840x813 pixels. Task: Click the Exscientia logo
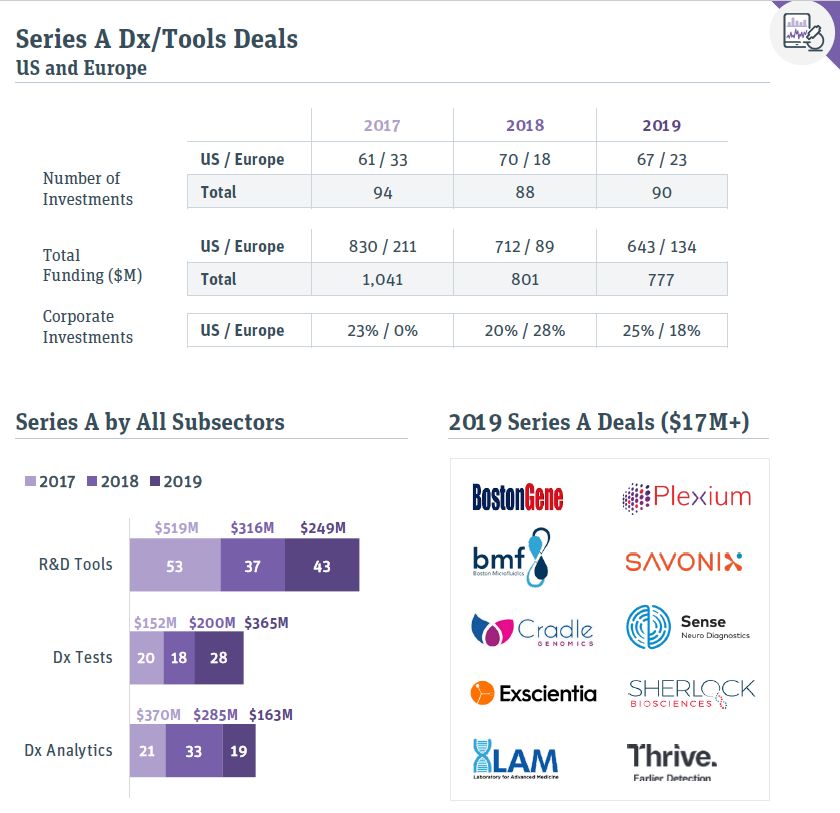click(534, 693)
